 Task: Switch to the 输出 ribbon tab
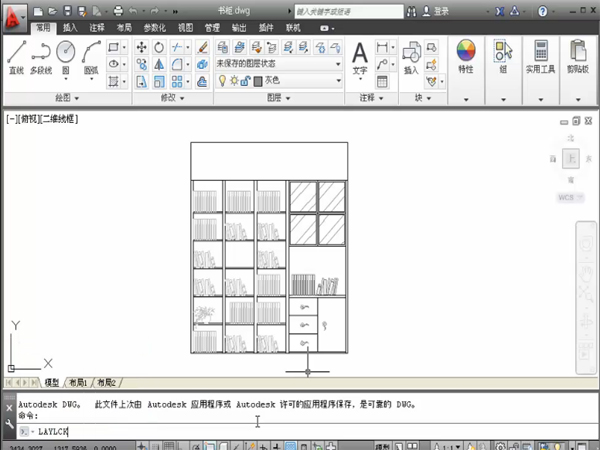[239, 28]
